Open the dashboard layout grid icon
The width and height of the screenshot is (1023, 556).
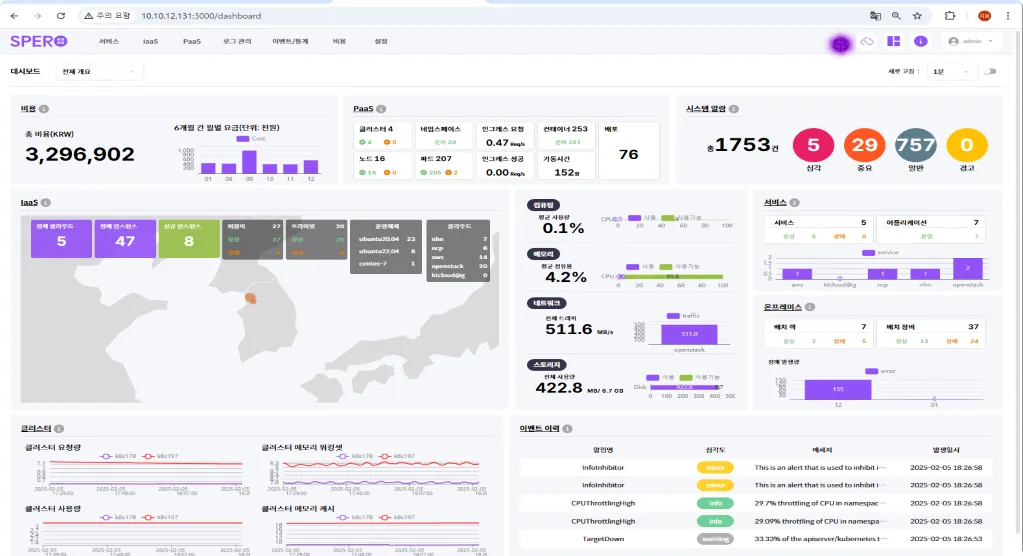click(894, 41)
